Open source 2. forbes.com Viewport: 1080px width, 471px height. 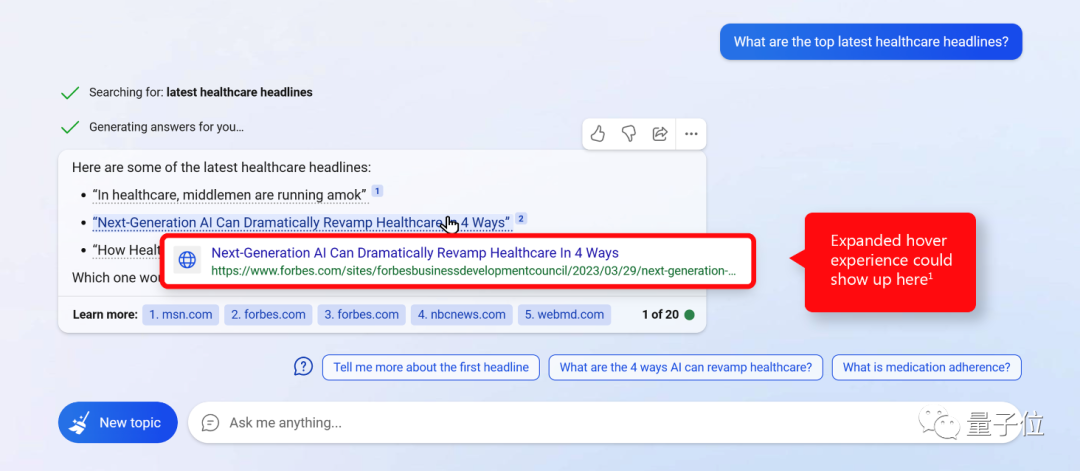coord(269,315)
